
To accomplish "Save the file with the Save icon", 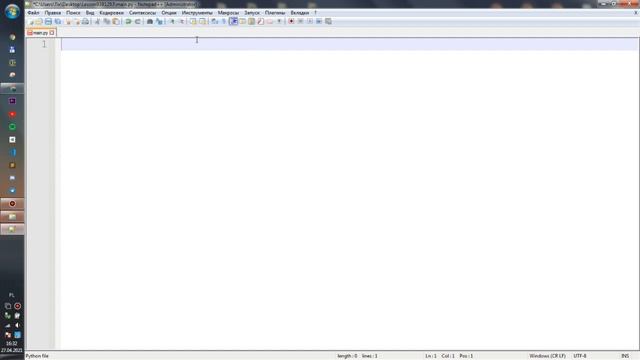I will 48,21.
